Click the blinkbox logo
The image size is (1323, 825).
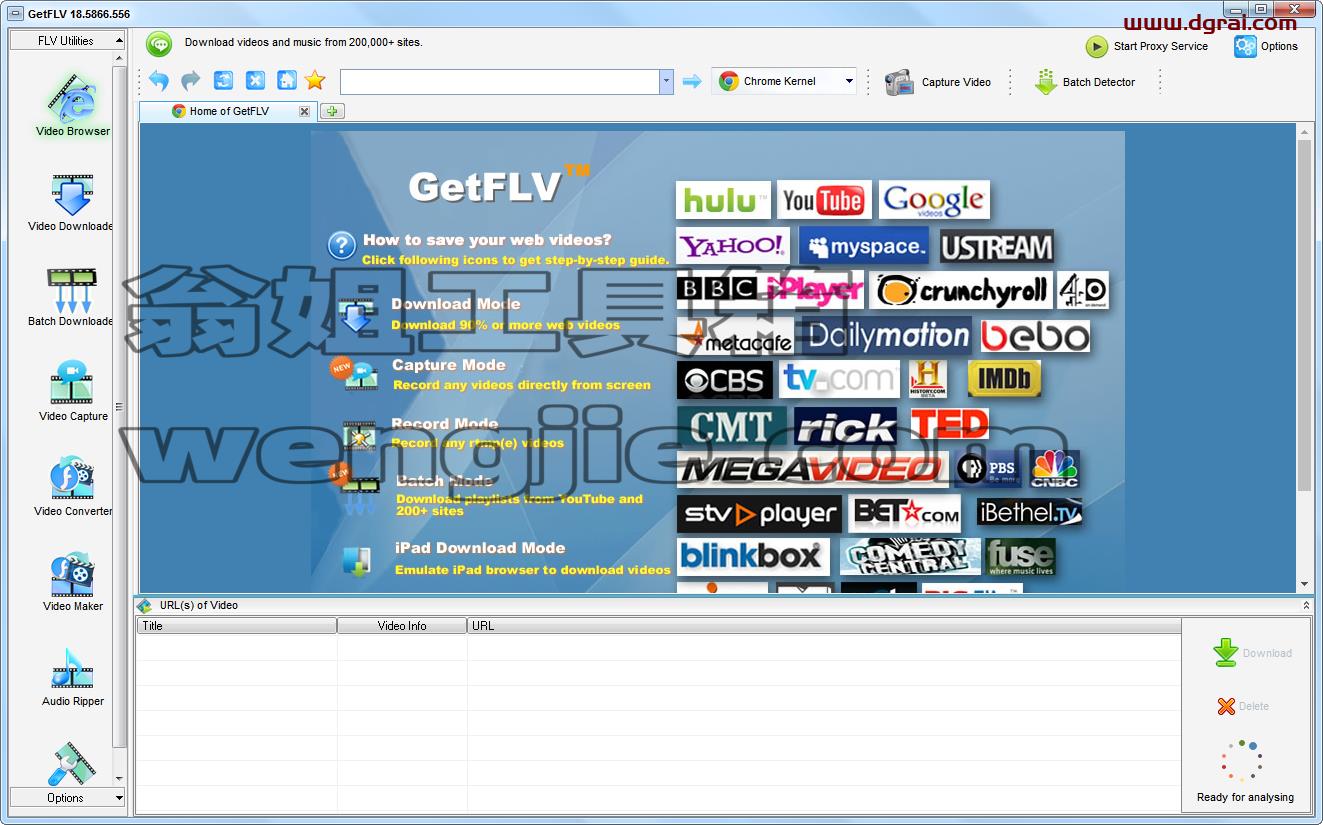[752, 556]
